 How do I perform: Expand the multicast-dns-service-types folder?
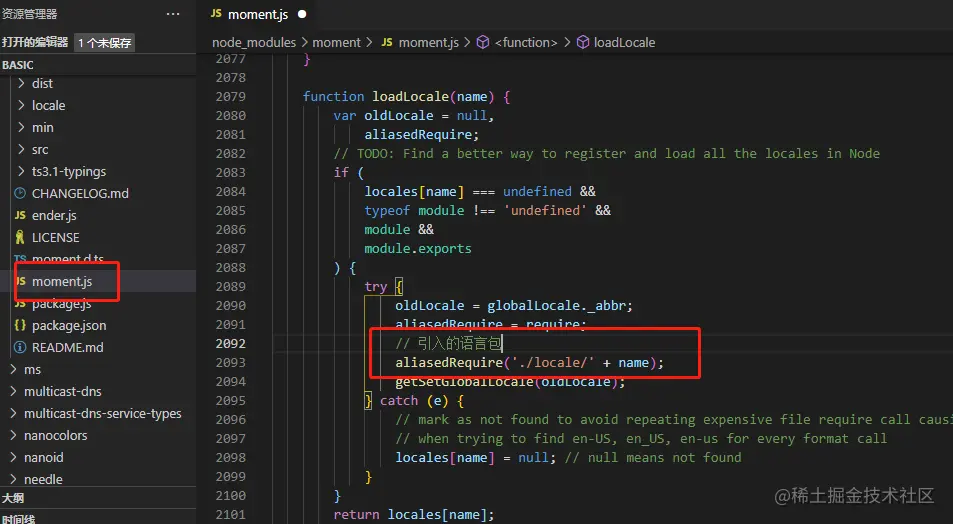tap(13, 413)
